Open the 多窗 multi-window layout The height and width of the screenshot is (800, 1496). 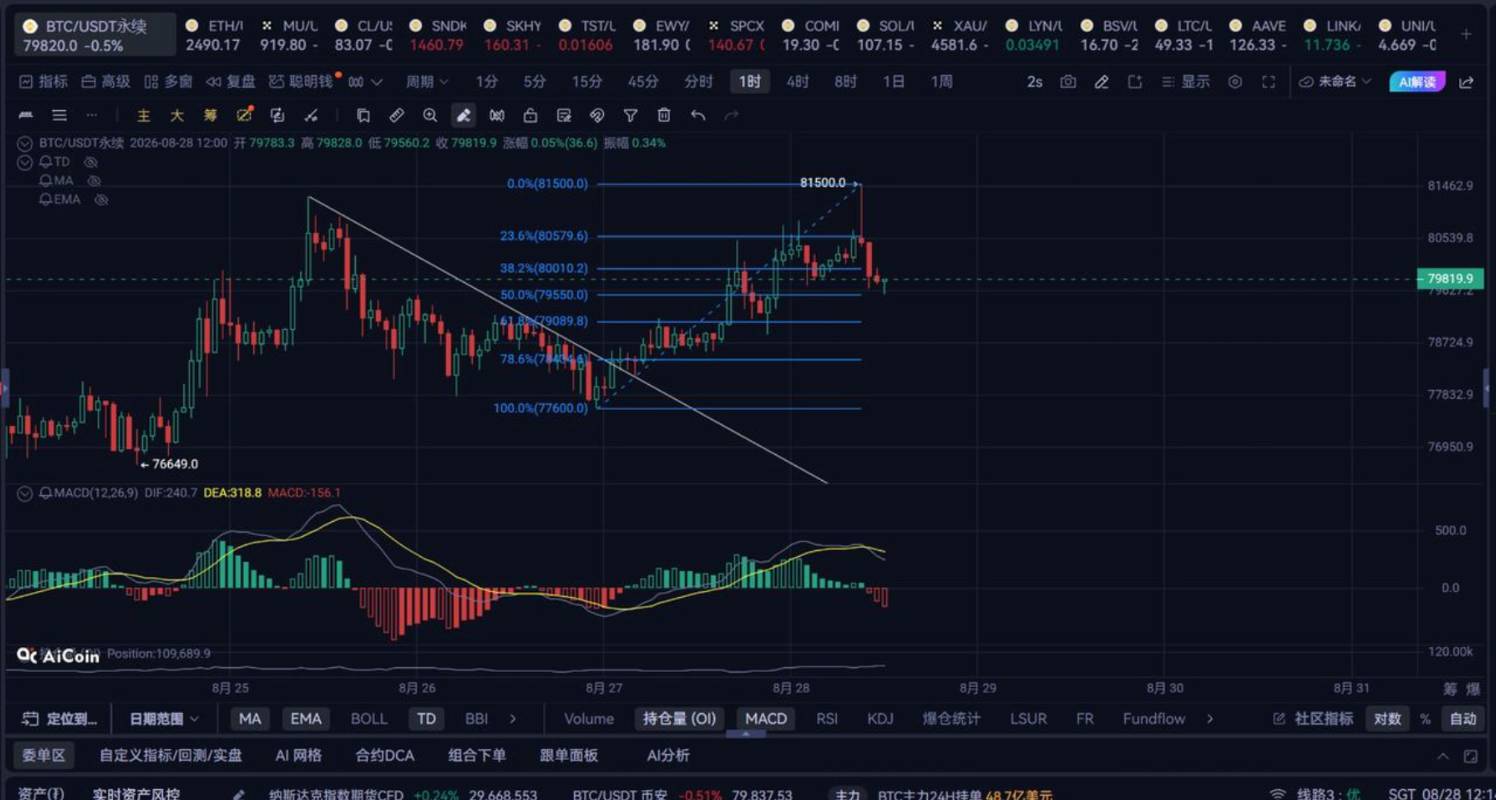click(167, 82)
